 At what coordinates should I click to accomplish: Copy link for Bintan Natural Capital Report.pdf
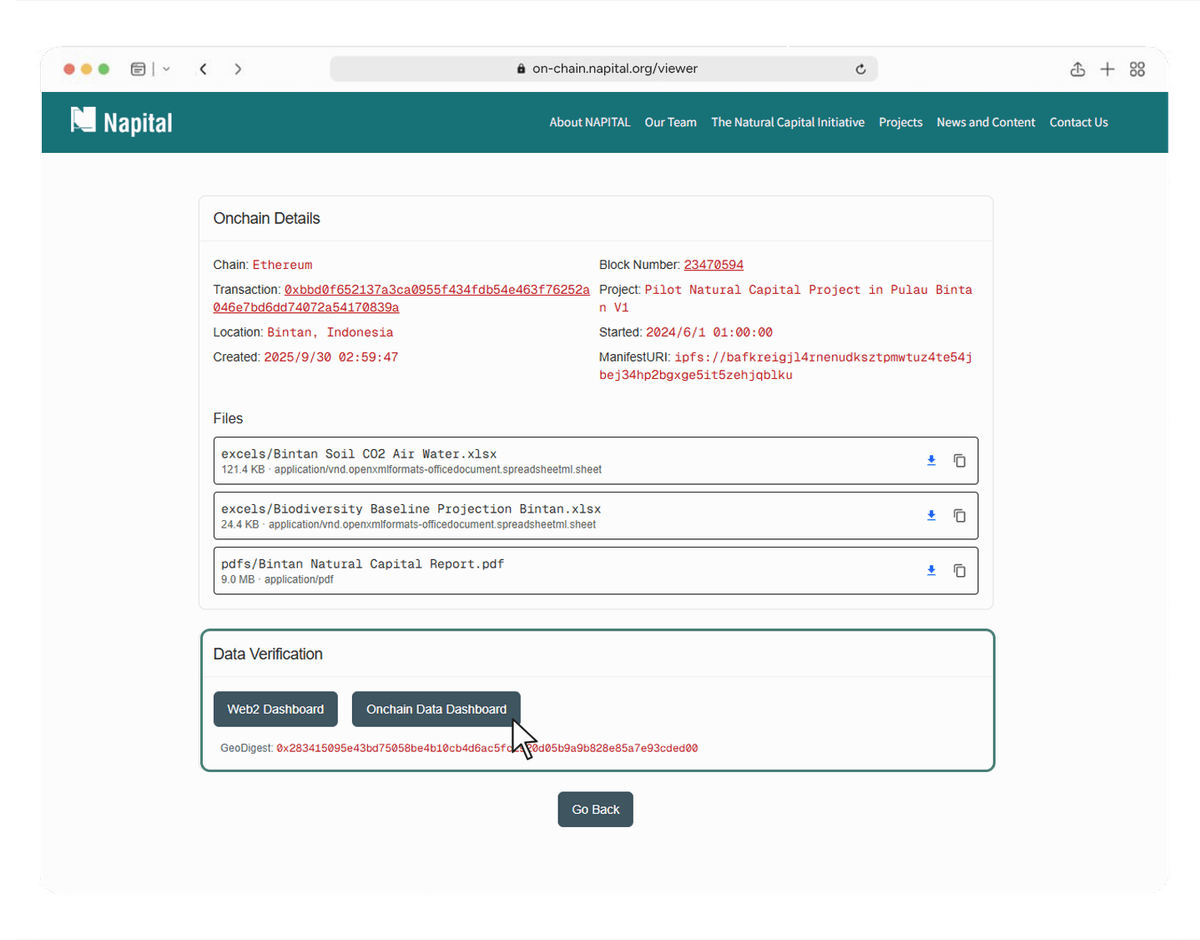tap(960, 571)
